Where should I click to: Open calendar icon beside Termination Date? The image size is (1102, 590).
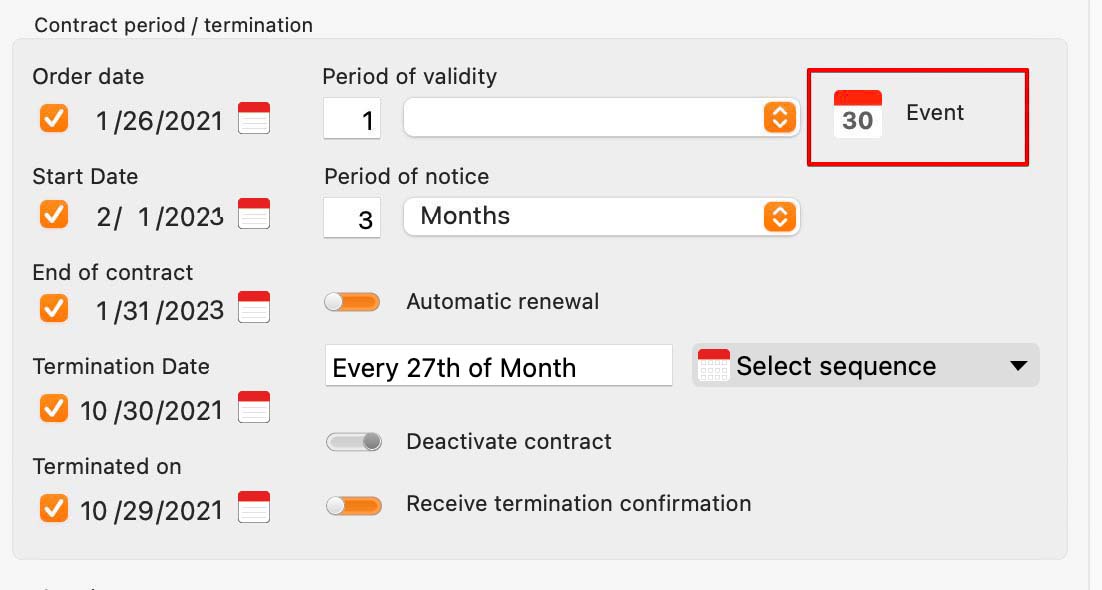tap(254, 407)
